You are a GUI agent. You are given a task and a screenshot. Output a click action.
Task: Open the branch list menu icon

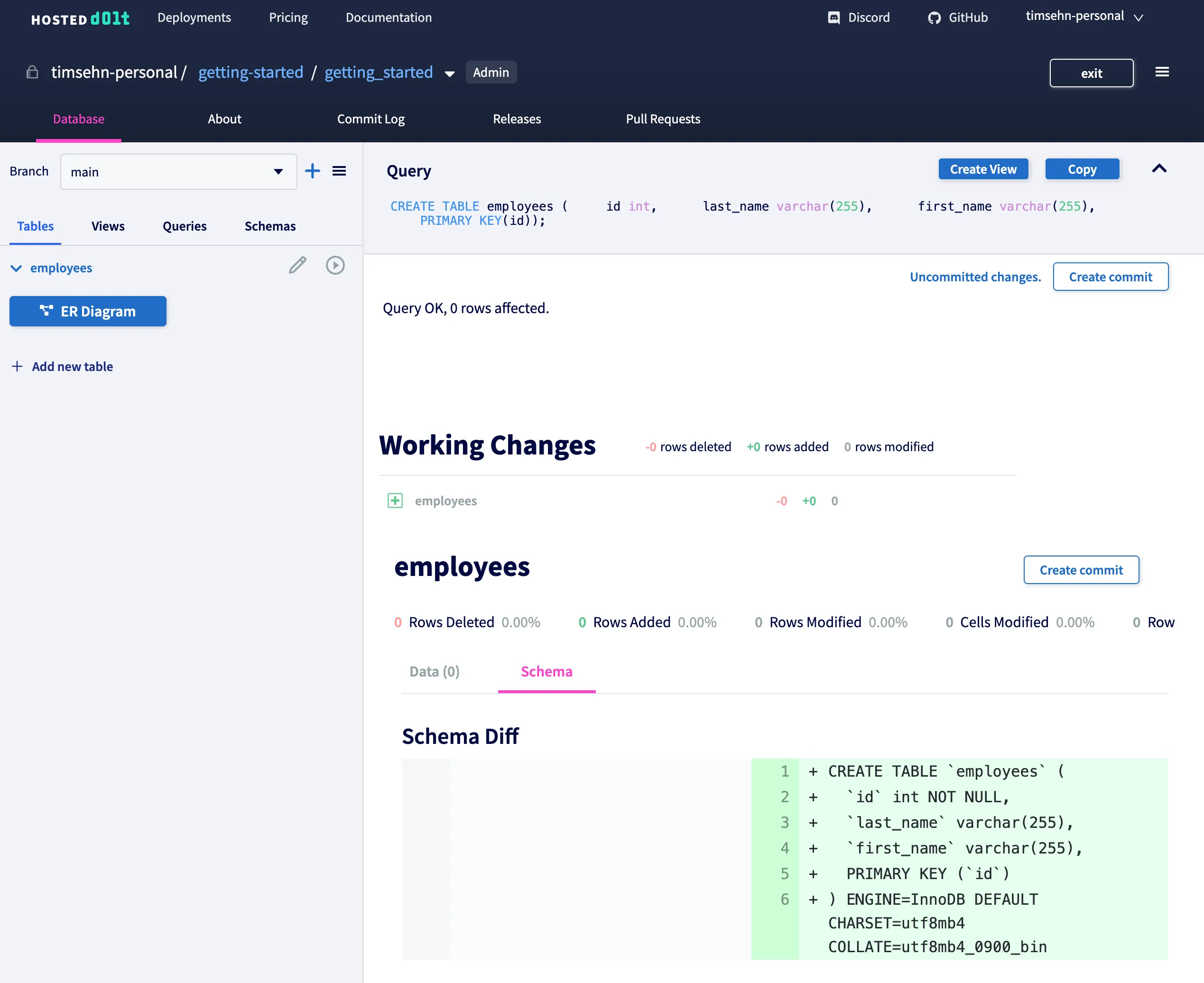pos(339,171)
